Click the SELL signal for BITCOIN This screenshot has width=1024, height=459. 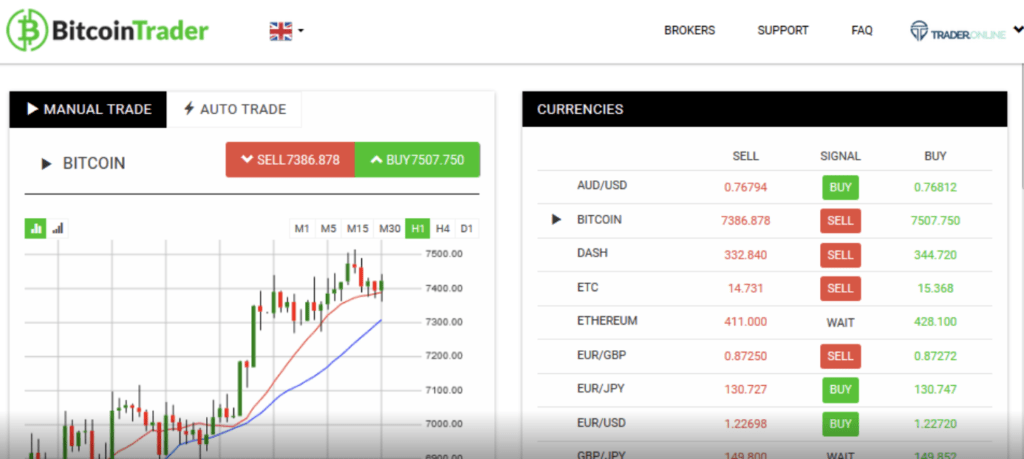coord(840,221)
